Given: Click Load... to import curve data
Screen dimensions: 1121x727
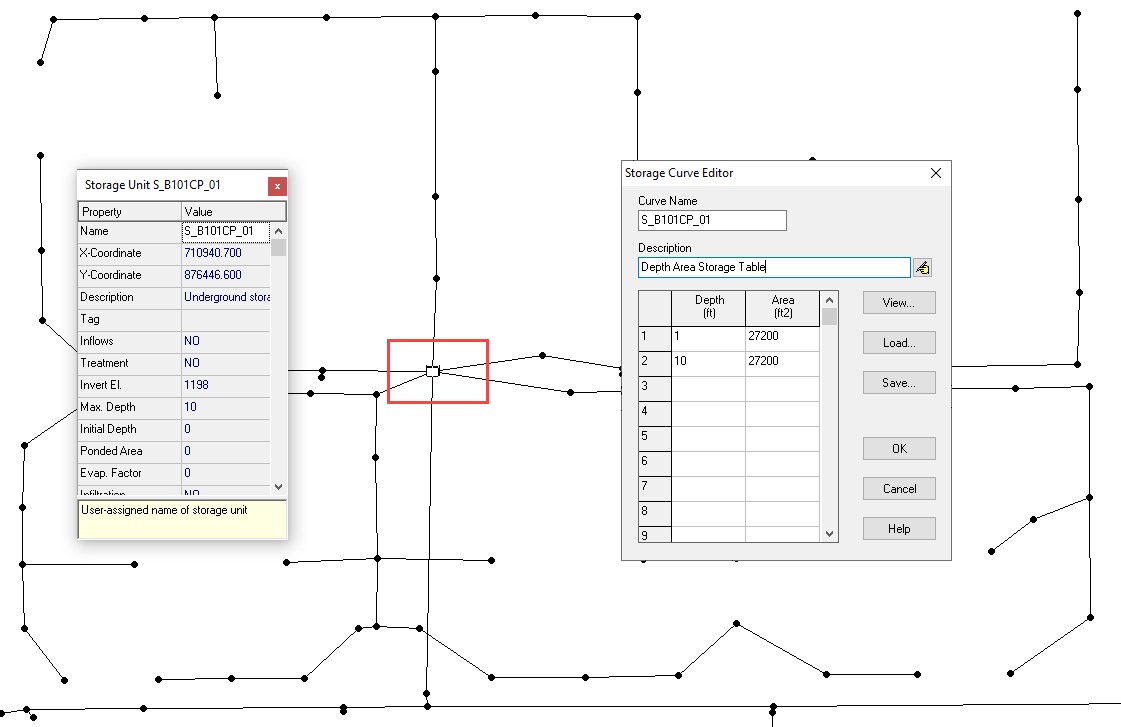Looking at the screenshot, I should click(x=899, y=343).
